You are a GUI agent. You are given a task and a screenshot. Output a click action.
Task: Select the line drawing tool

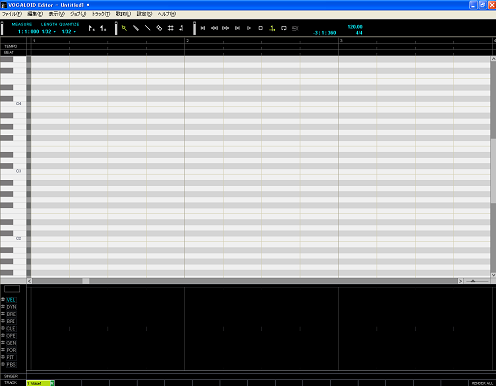coord(147,28)
